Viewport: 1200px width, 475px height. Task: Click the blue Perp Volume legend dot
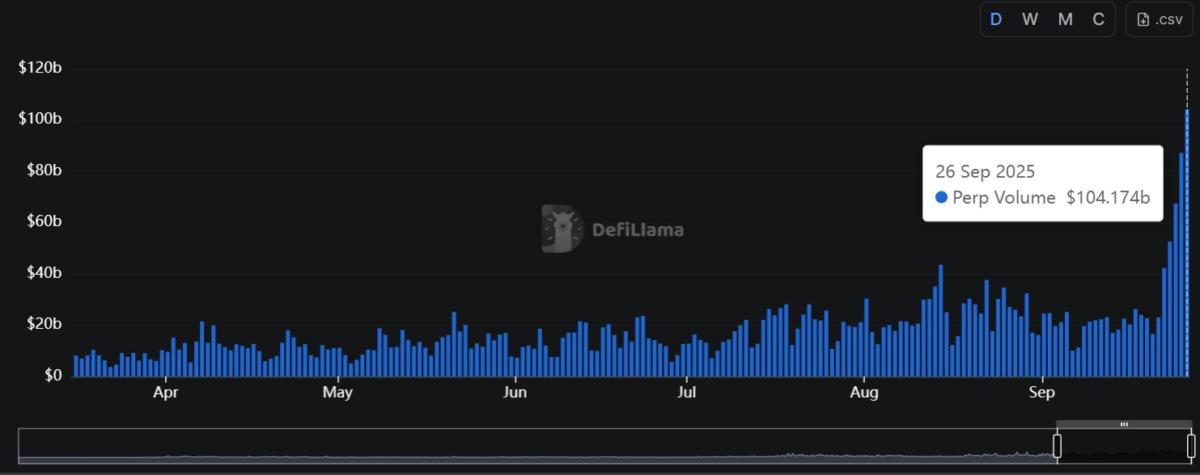point(941,198)
